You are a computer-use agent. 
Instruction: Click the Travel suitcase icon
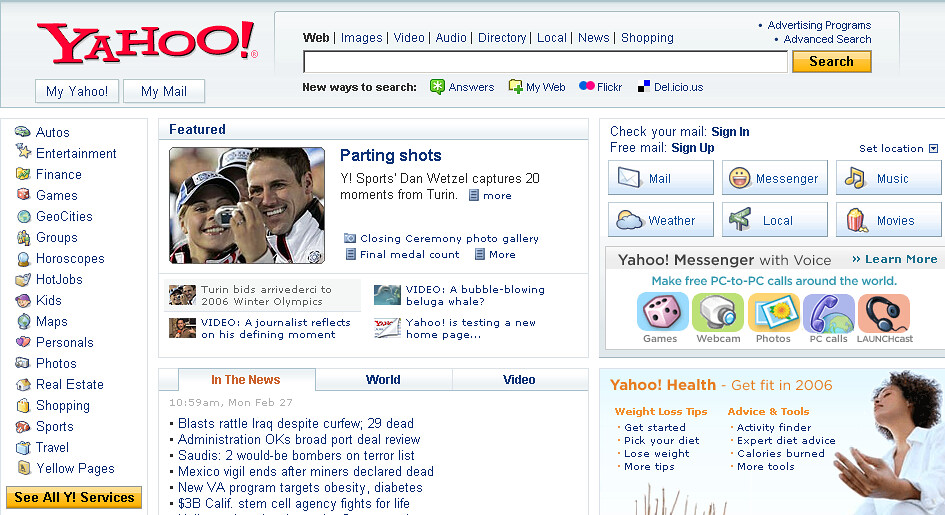pos(23,448)
